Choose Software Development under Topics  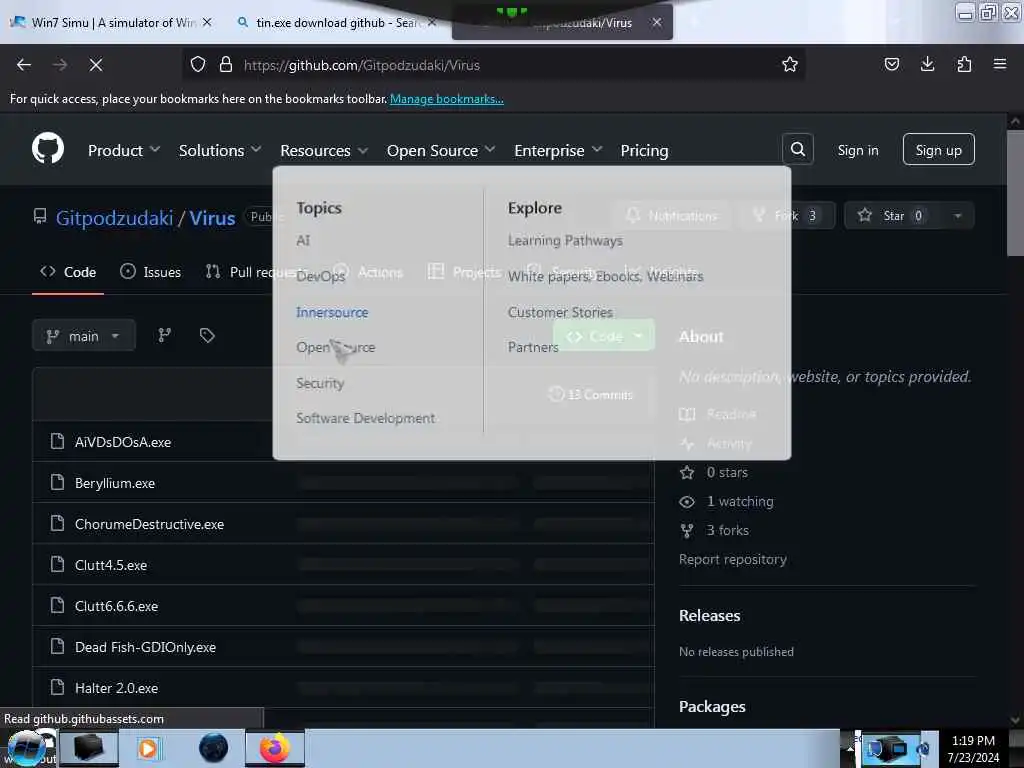coord(365,418)
